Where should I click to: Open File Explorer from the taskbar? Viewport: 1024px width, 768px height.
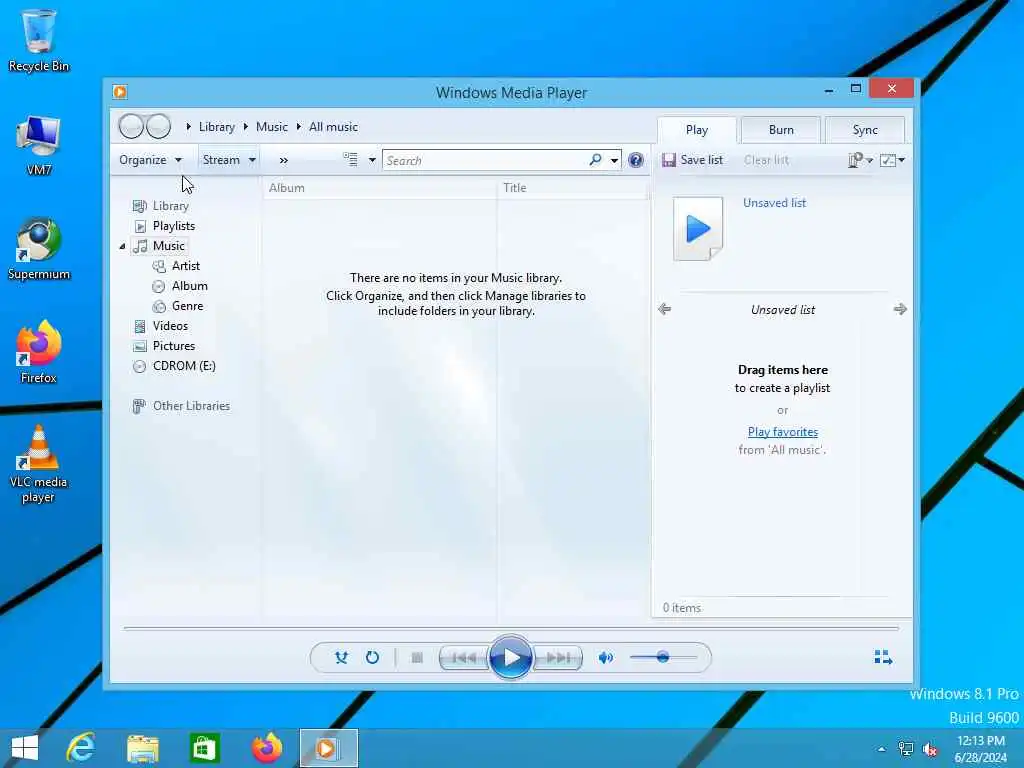point(142,748)
